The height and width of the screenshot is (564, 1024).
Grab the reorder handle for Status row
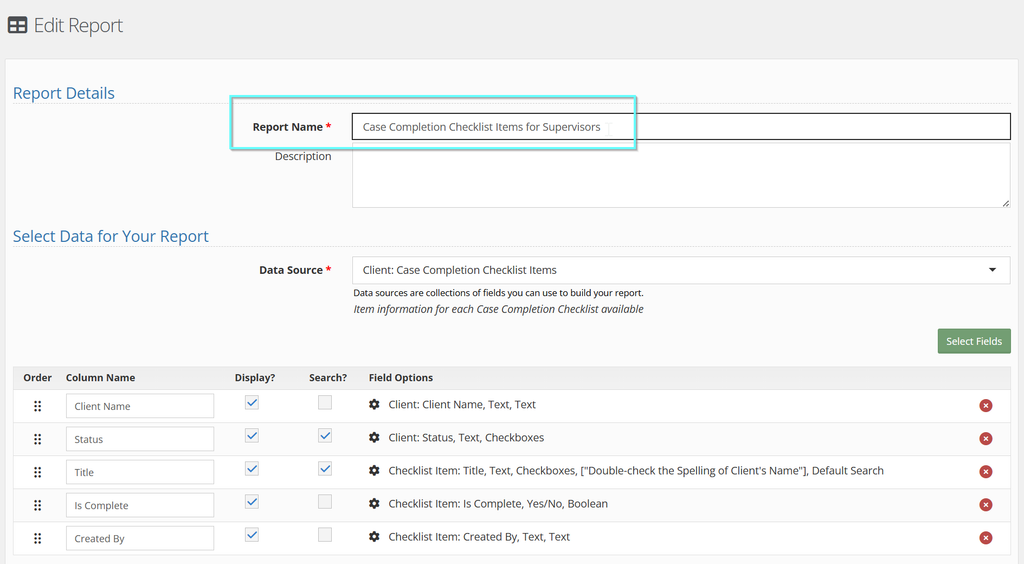click(37, 439)
